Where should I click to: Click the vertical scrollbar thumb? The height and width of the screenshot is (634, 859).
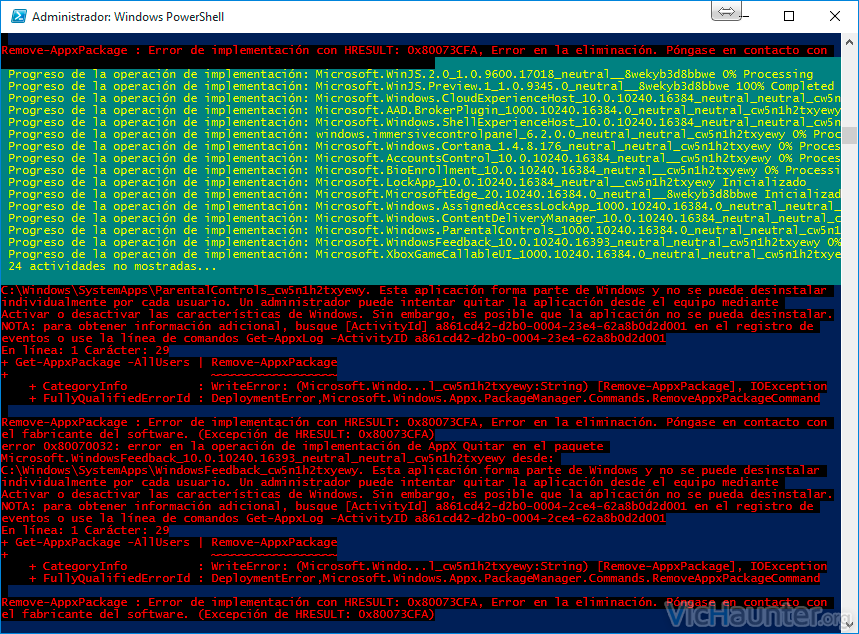[849, 135]
